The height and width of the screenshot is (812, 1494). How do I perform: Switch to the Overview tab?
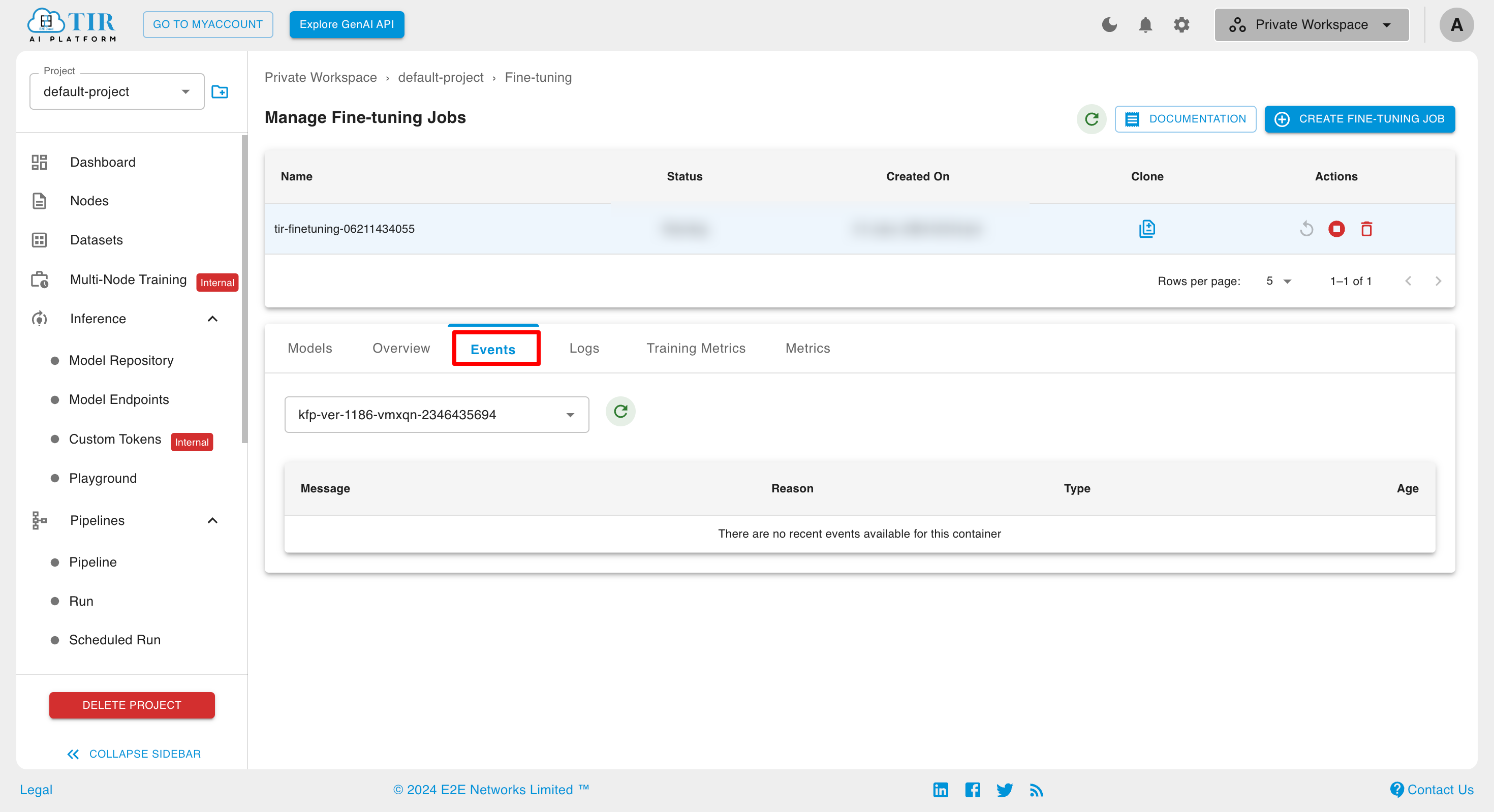401,348
